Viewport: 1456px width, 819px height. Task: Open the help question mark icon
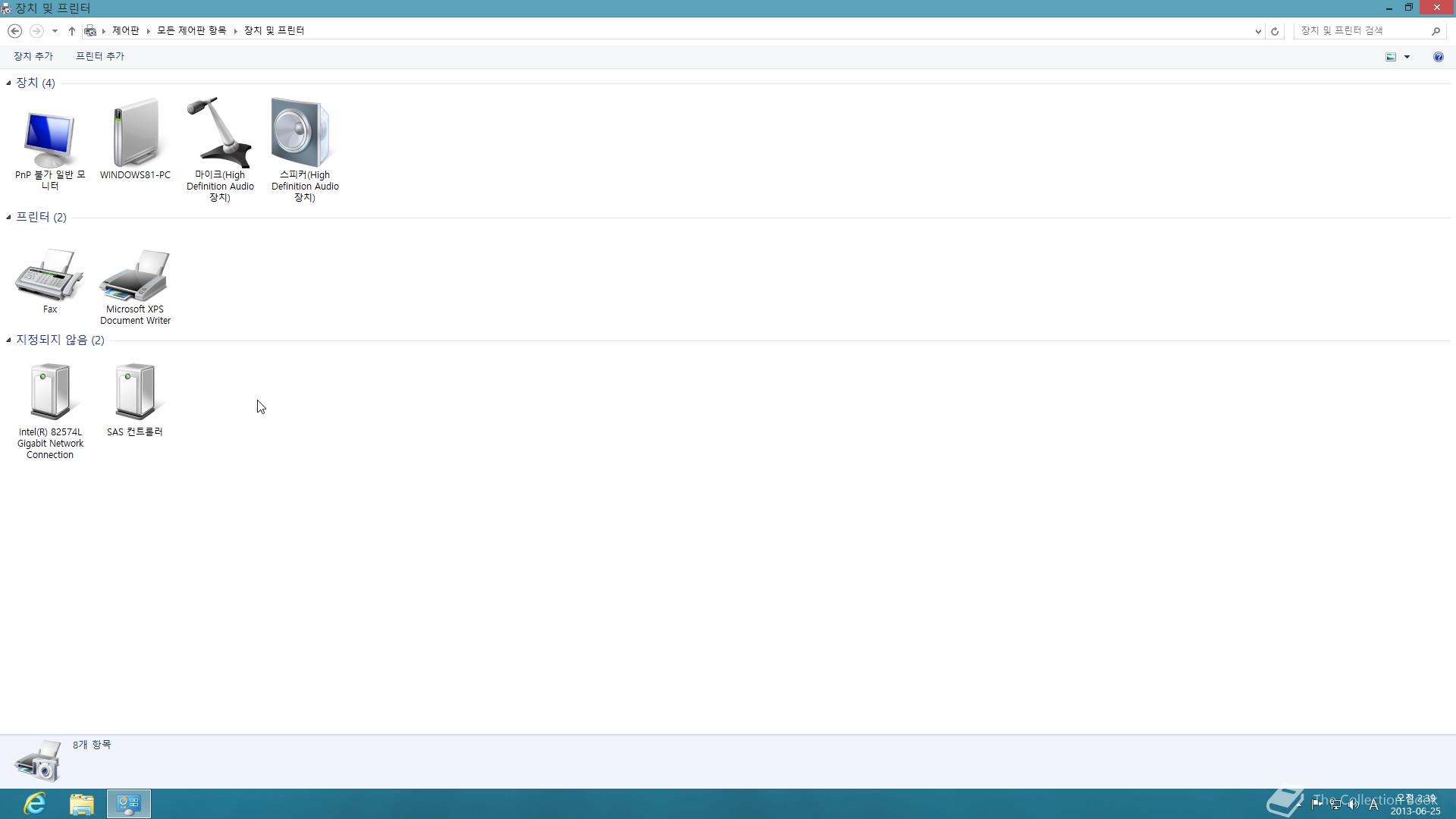pos(1438,57)
